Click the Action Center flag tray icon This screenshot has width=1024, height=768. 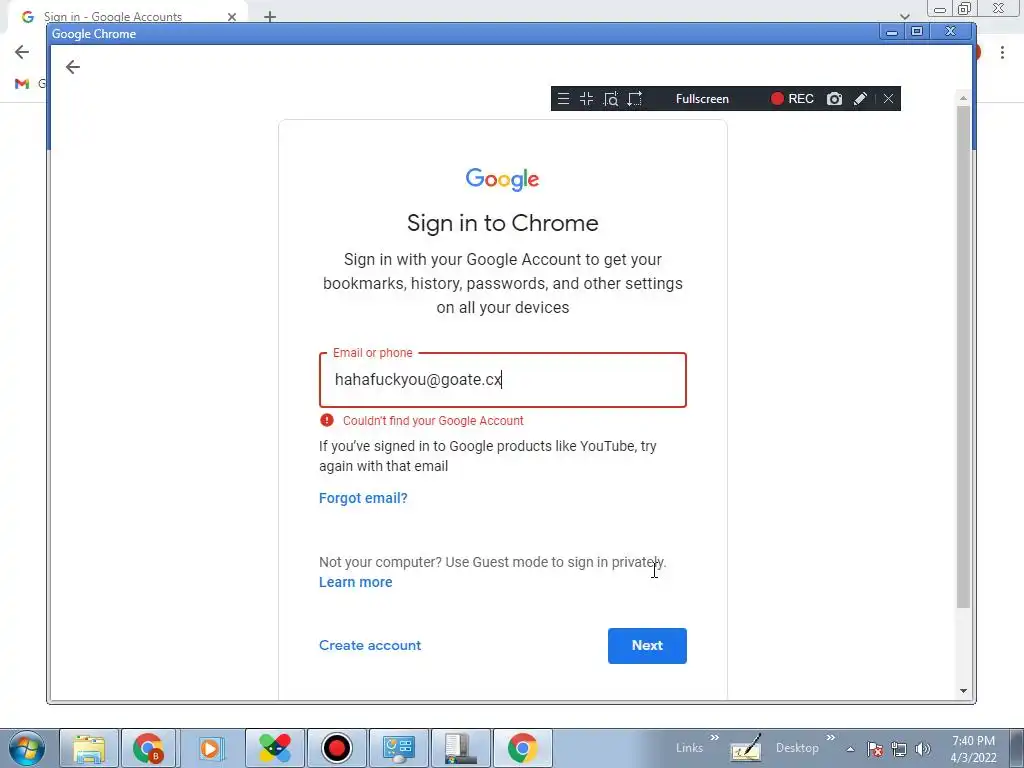[875, 749]
